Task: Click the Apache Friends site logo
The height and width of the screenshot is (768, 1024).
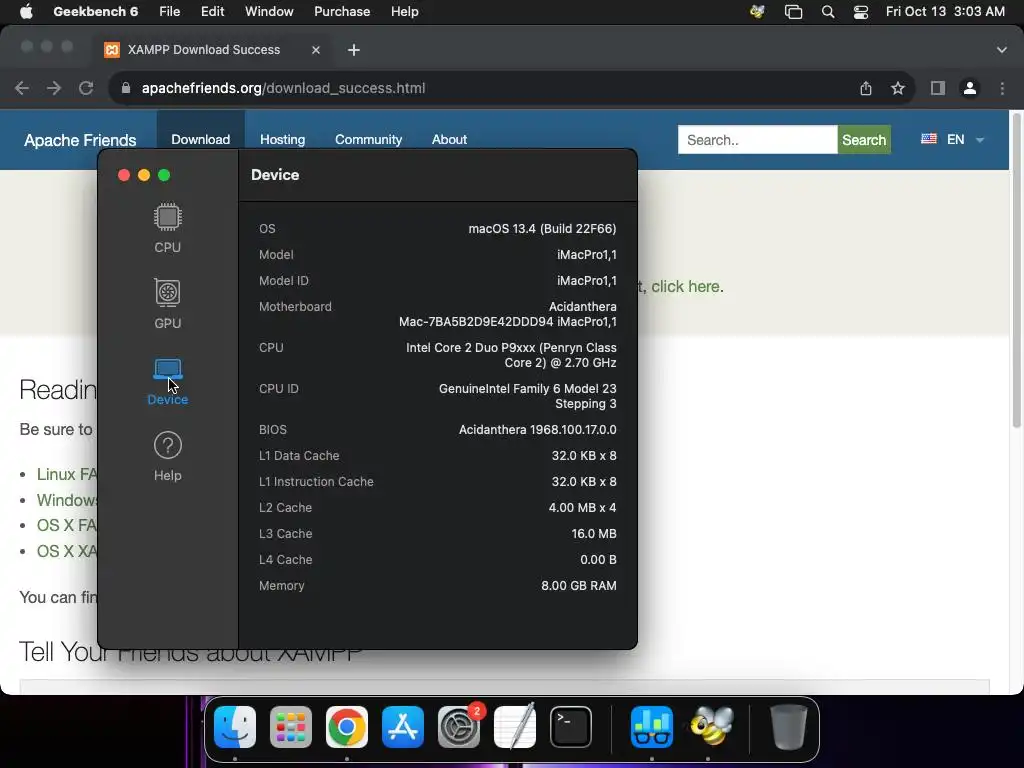Action: click(x=80, y=140)
